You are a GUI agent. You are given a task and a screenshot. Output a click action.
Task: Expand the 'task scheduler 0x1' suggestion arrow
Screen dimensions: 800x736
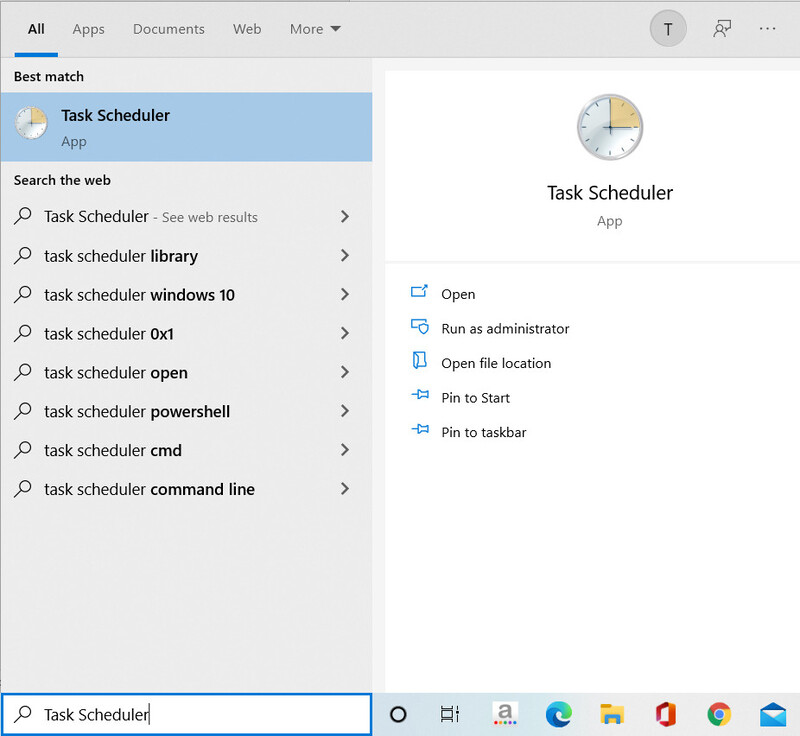point(345,334)
